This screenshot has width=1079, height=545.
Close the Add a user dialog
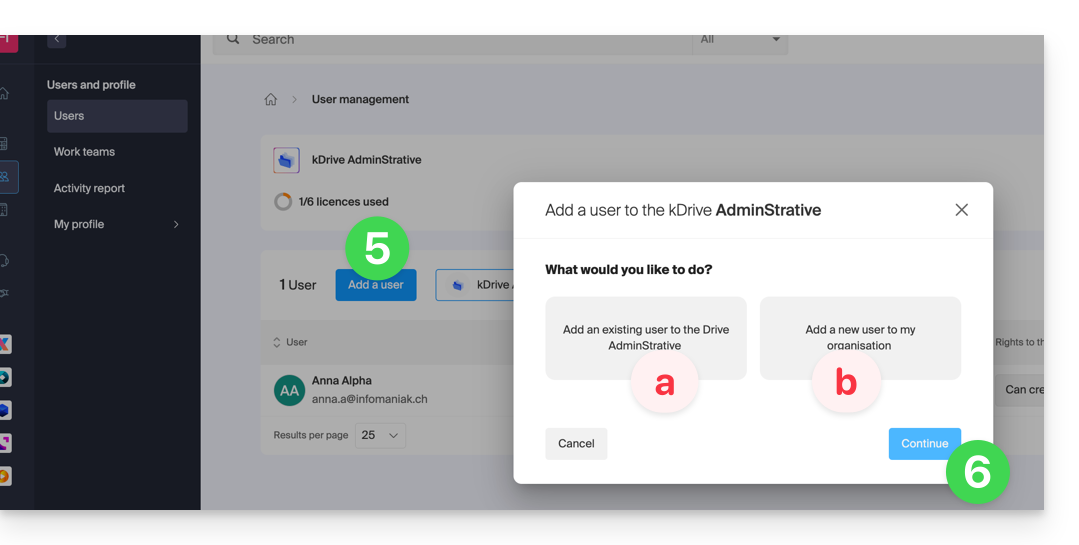(x=961, y=210)
